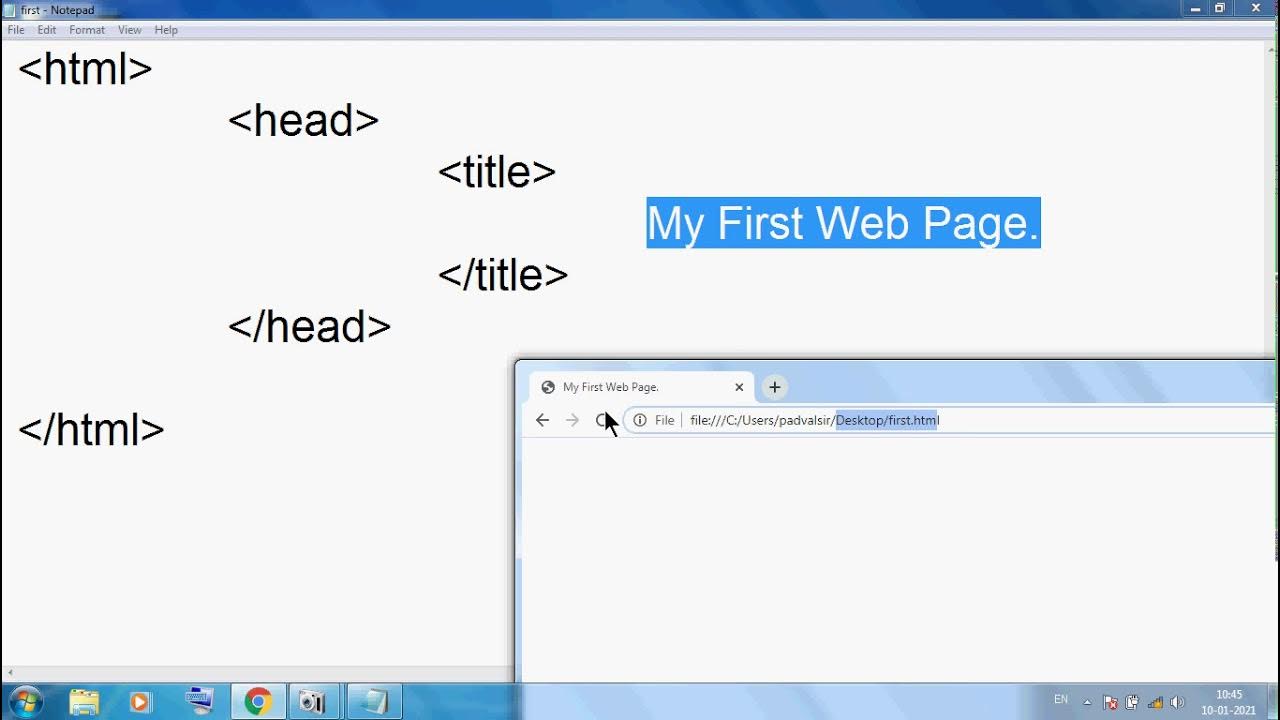This screenshot has height=720, width=1280.
Task: Close the 'My First Web Page.' browser tab
Action: click(739, 387)
